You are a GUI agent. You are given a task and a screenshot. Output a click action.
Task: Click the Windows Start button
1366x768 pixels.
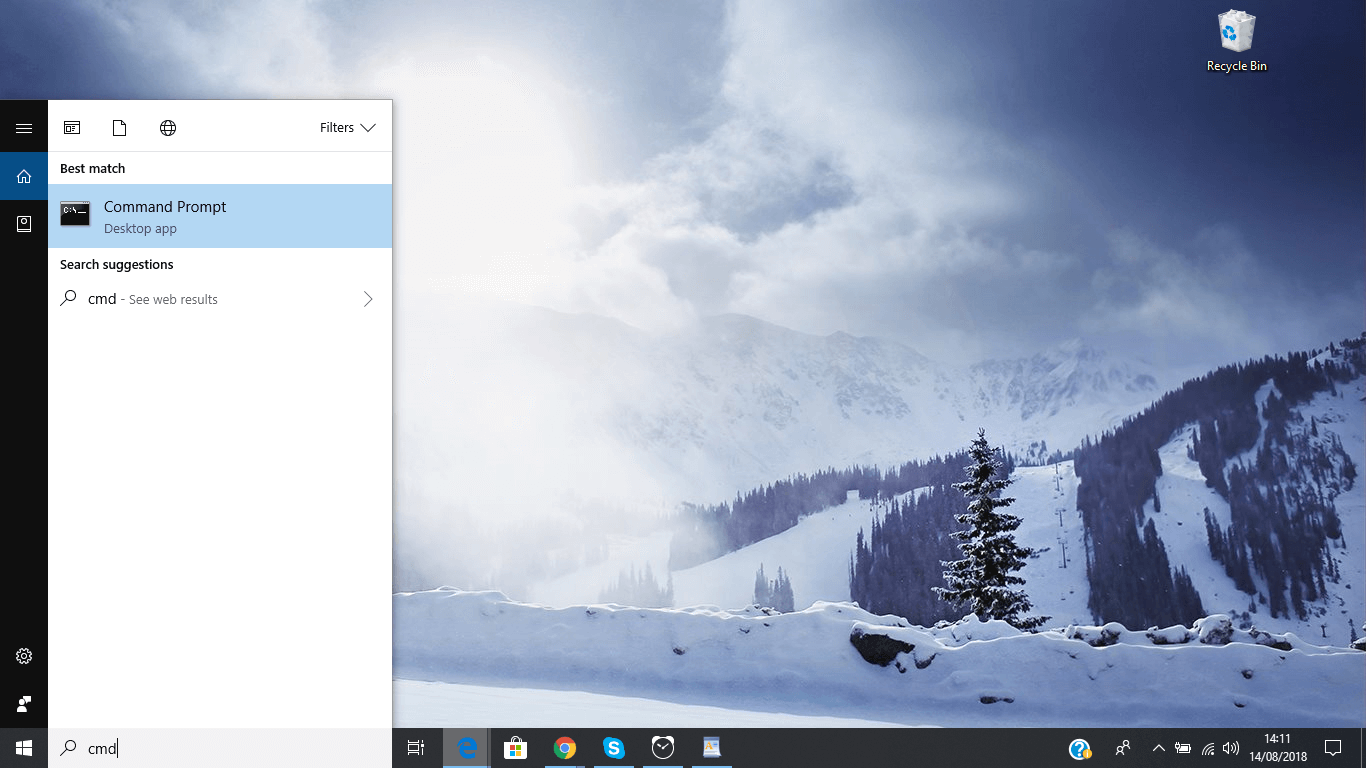(x=24, y=748)
